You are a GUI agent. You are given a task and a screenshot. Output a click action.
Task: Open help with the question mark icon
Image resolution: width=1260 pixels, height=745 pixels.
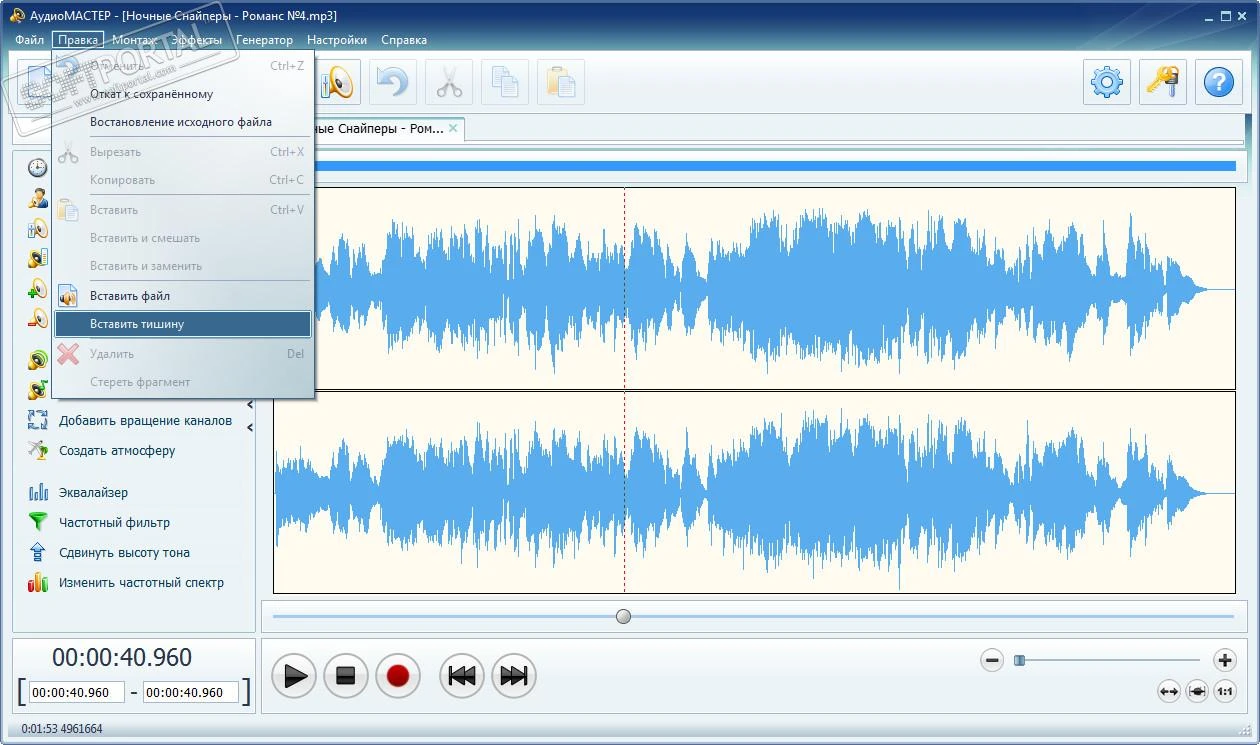click(x=1219, y=82)
